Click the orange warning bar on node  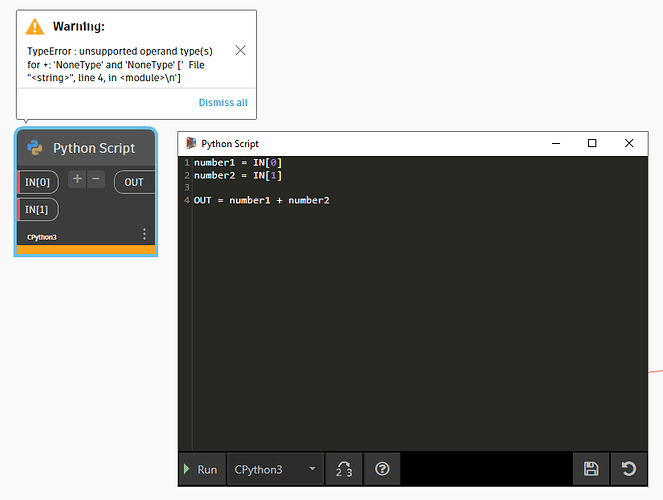(86, 250)
